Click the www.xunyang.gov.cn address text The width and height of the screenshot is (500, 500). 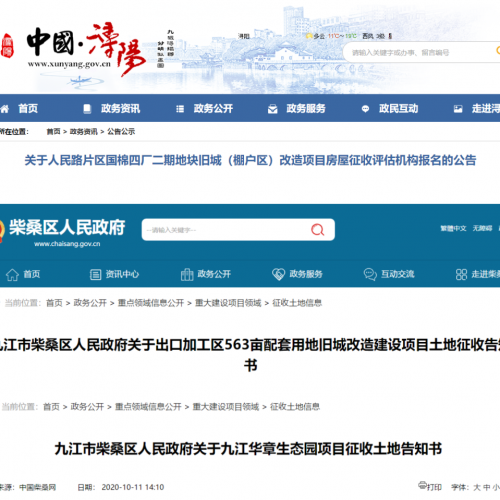tap(69, 64)
